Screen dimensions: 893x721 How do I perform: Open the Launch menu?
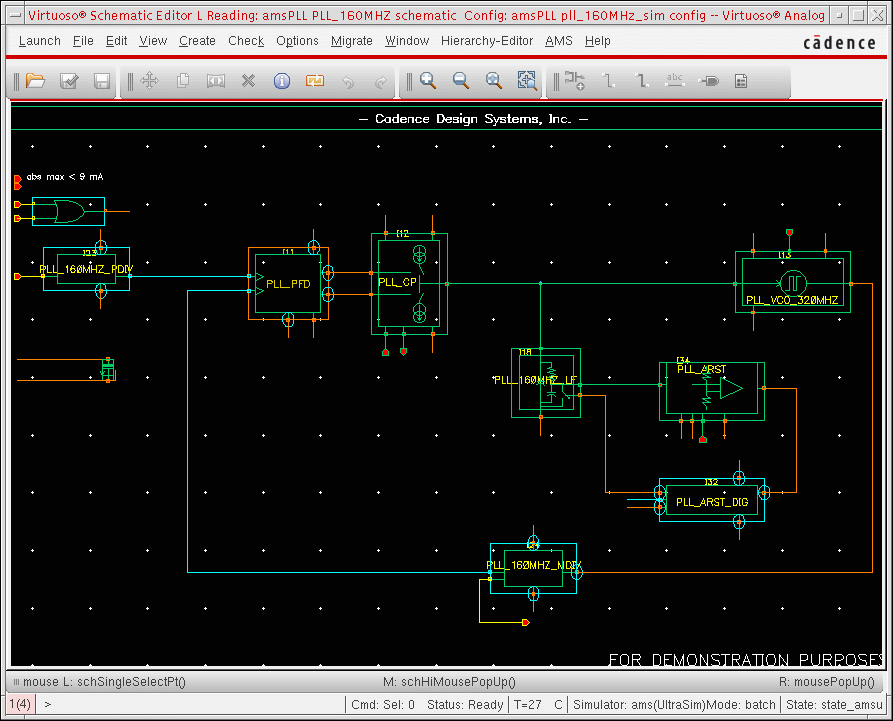[x=39, y=41]
